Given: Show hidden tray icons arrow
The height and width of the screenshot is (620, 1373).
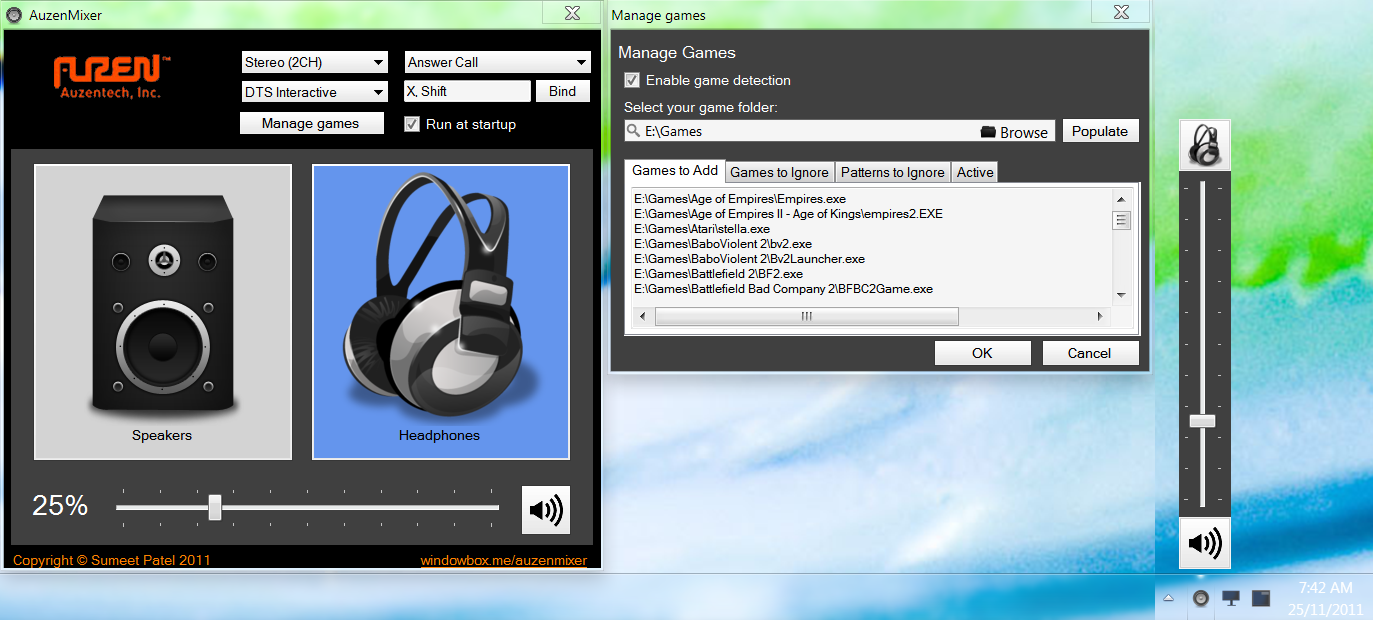Looking at the screenshot, I should tap(1168, 598).
